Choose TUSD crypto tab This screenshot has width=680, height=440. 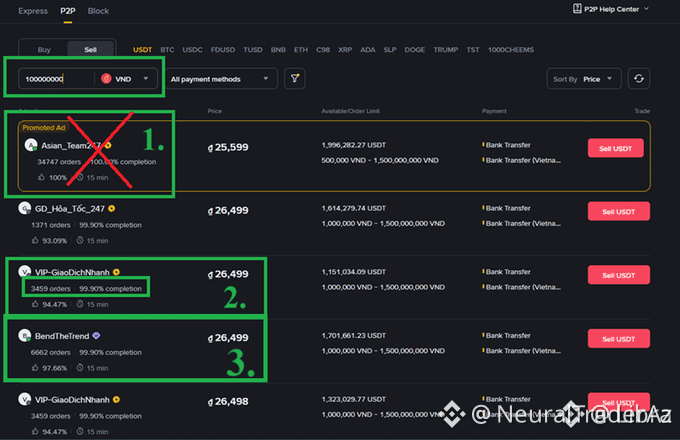tap(252, 49)
